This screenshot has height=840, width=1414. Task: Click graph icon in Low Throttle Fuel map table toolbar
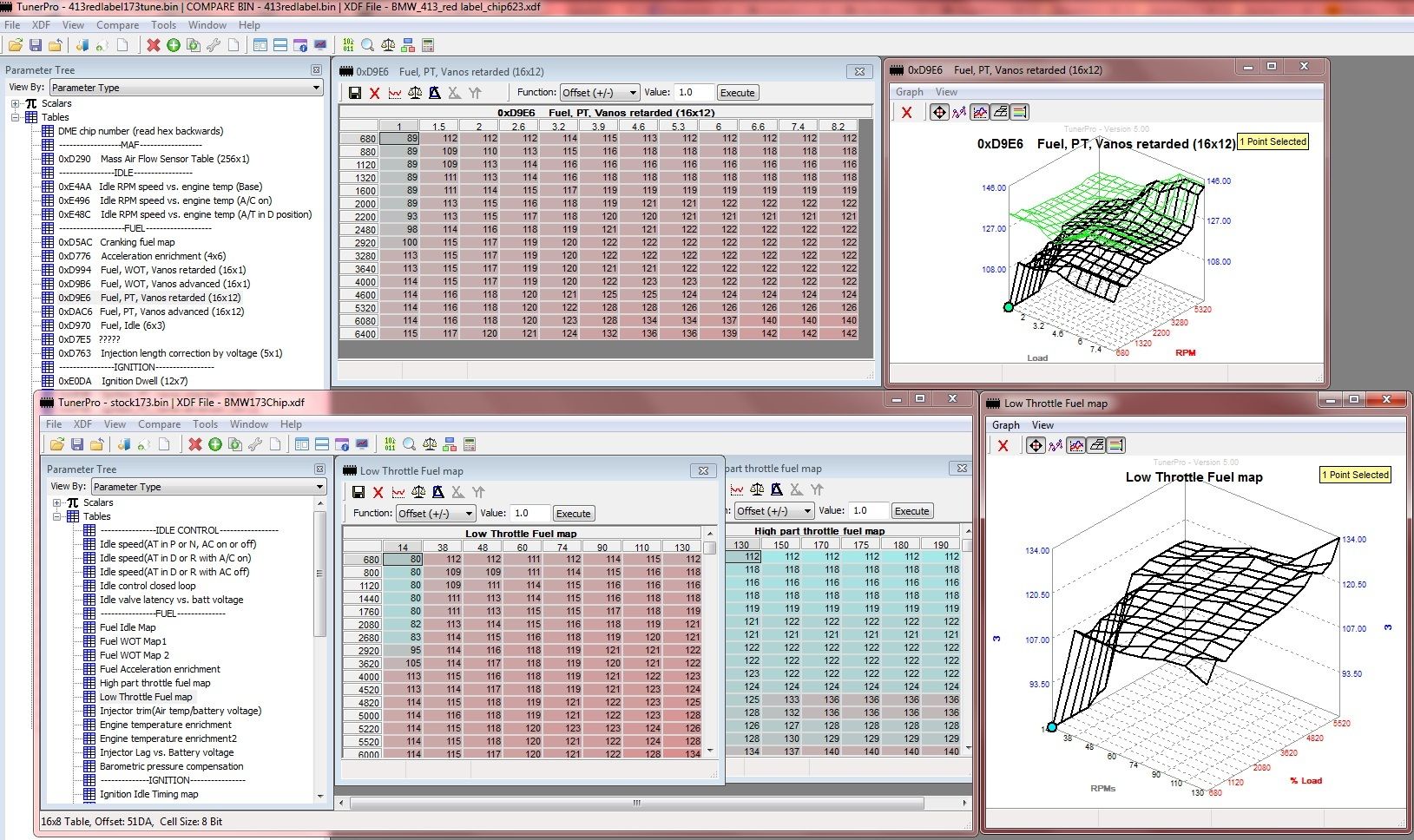398,492
